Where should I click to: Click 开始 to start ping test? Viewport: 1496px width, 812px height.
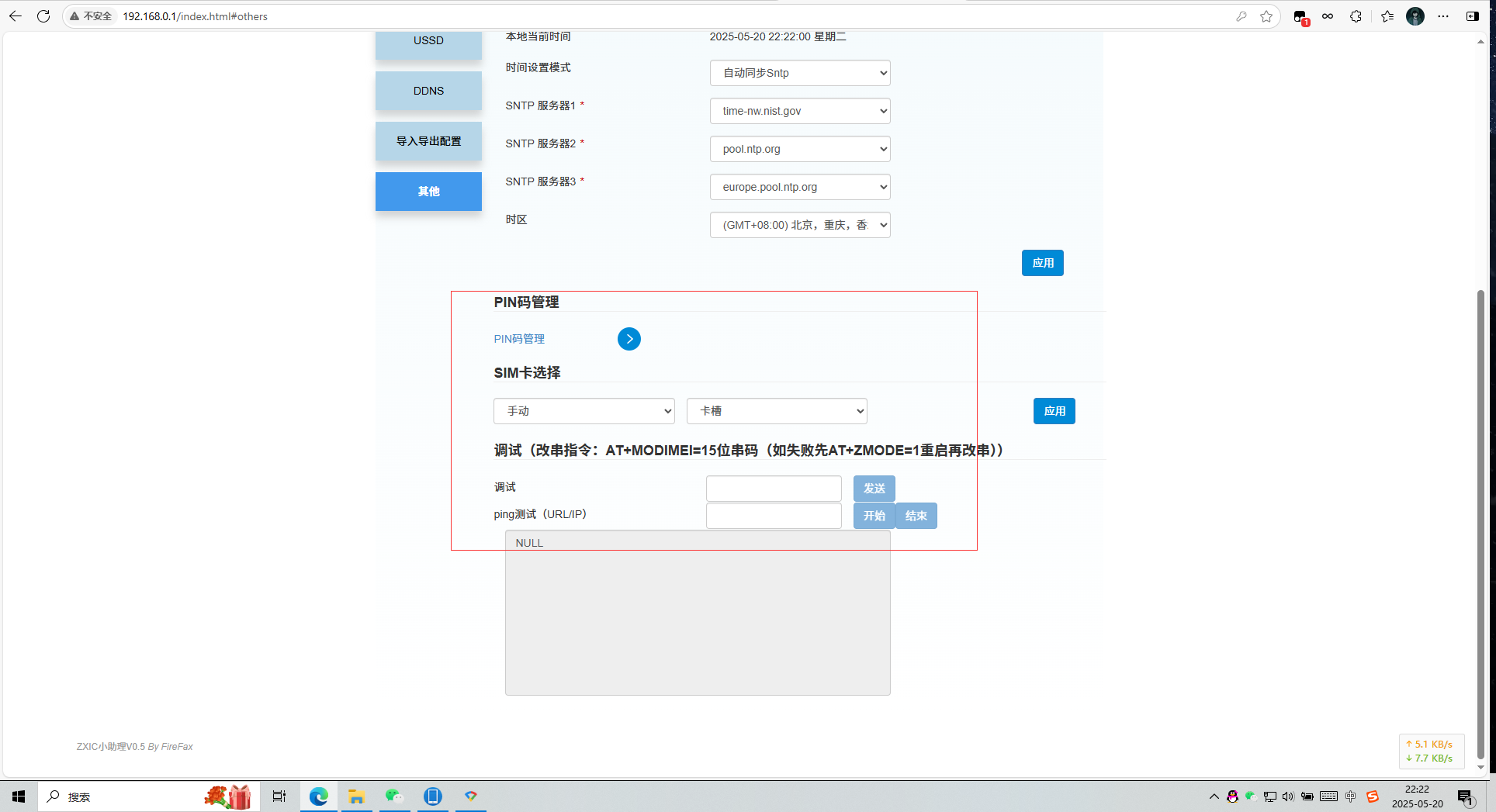coord(874,516)
